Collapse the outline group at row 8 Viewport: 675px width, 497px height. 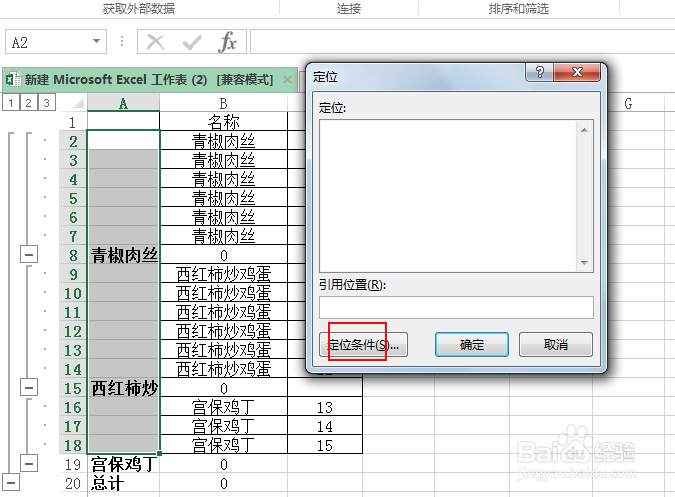pos(29,254)
